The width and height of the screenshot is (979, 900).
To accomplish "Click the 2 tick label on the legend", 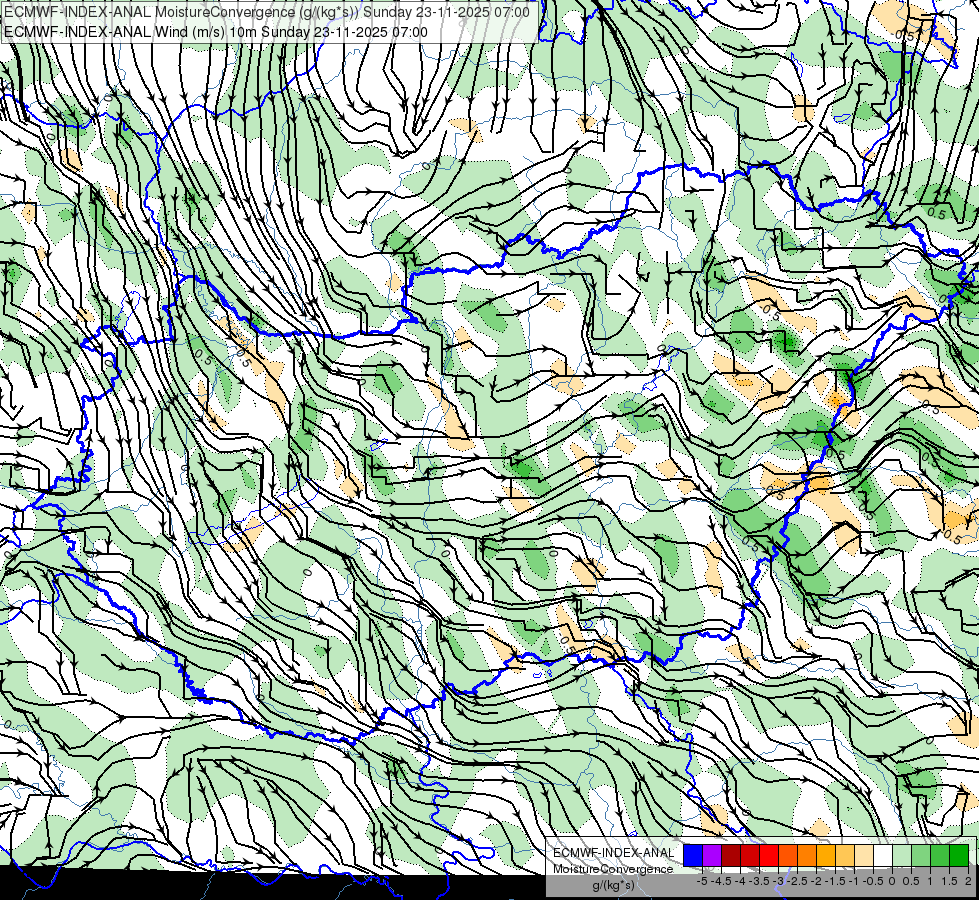I will click(968, 881).
